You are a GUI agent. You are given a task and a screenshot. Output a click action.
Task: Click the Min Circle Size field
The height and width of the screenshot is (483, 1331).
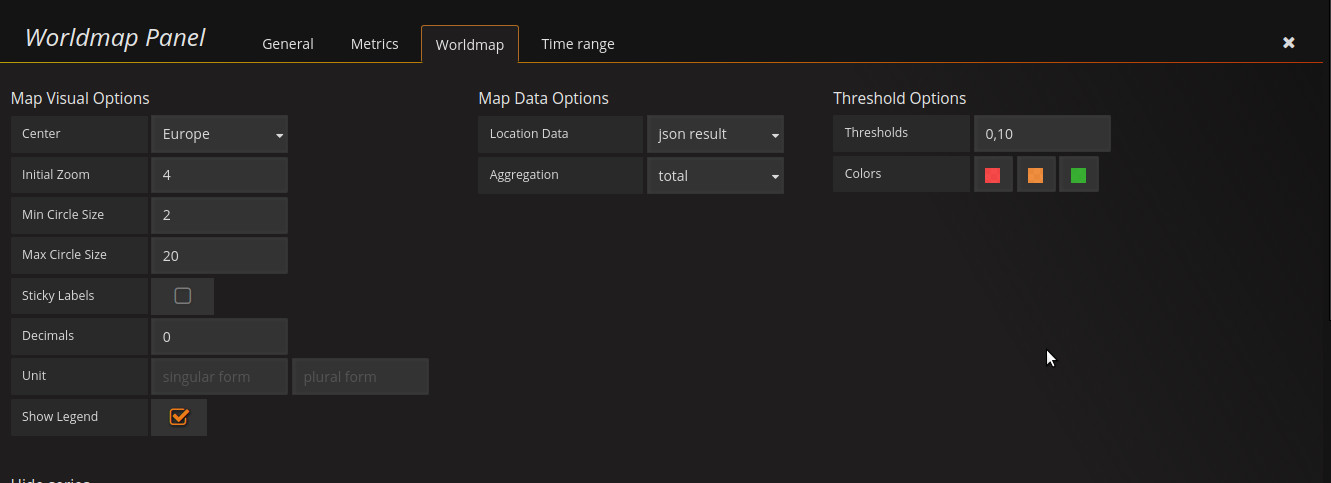pyautogui.click(x=219, y=215)
